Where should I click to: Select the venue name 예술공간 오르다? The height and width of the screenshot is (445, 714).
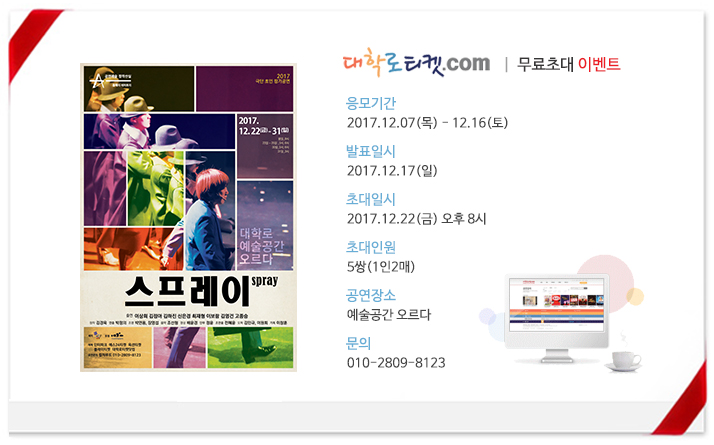click(388, 314)
